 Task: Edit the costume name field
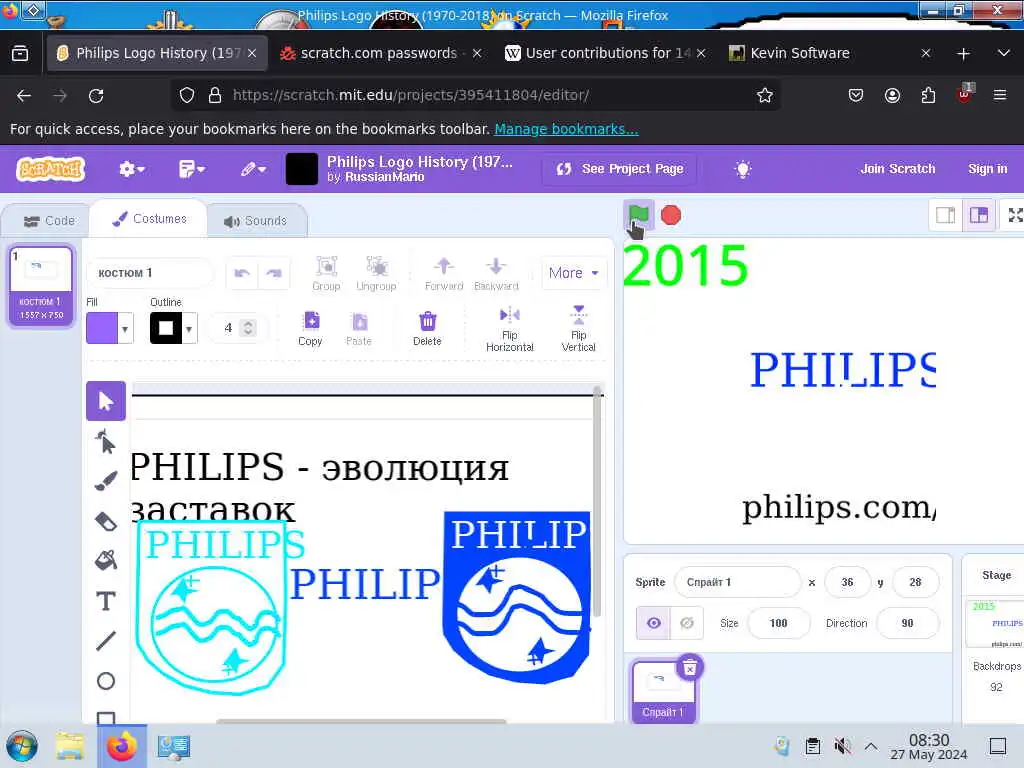click(x=149, y=273)
